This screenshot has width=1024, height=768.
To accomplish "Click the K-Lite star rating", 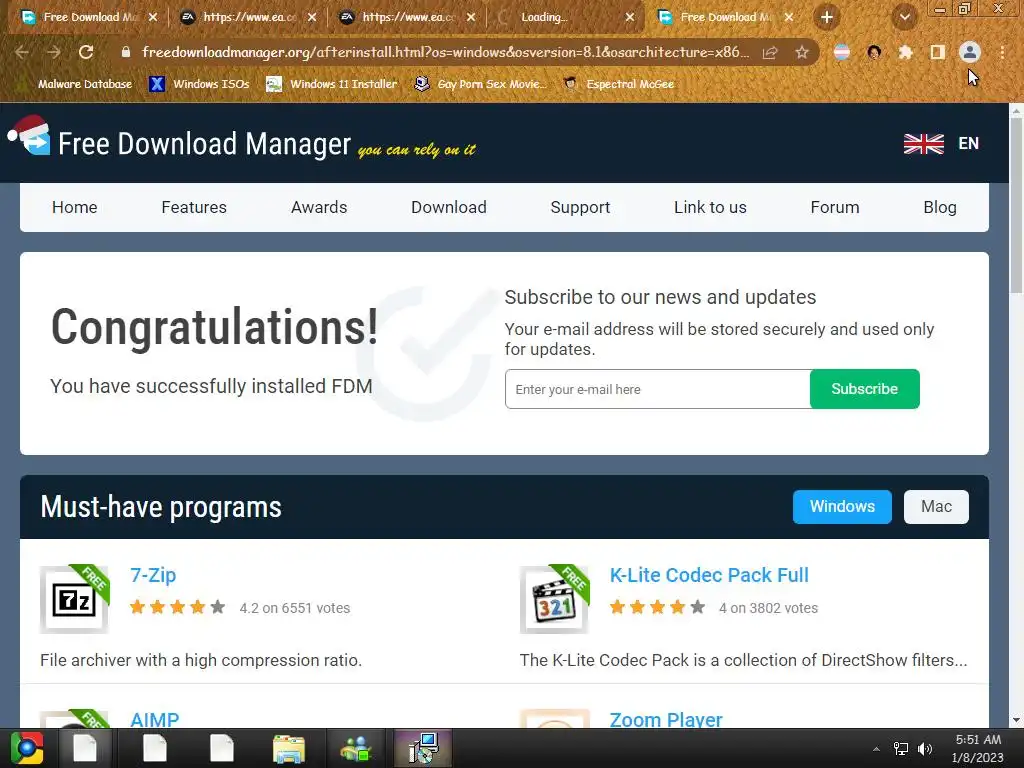I will [x=658, y=607].
